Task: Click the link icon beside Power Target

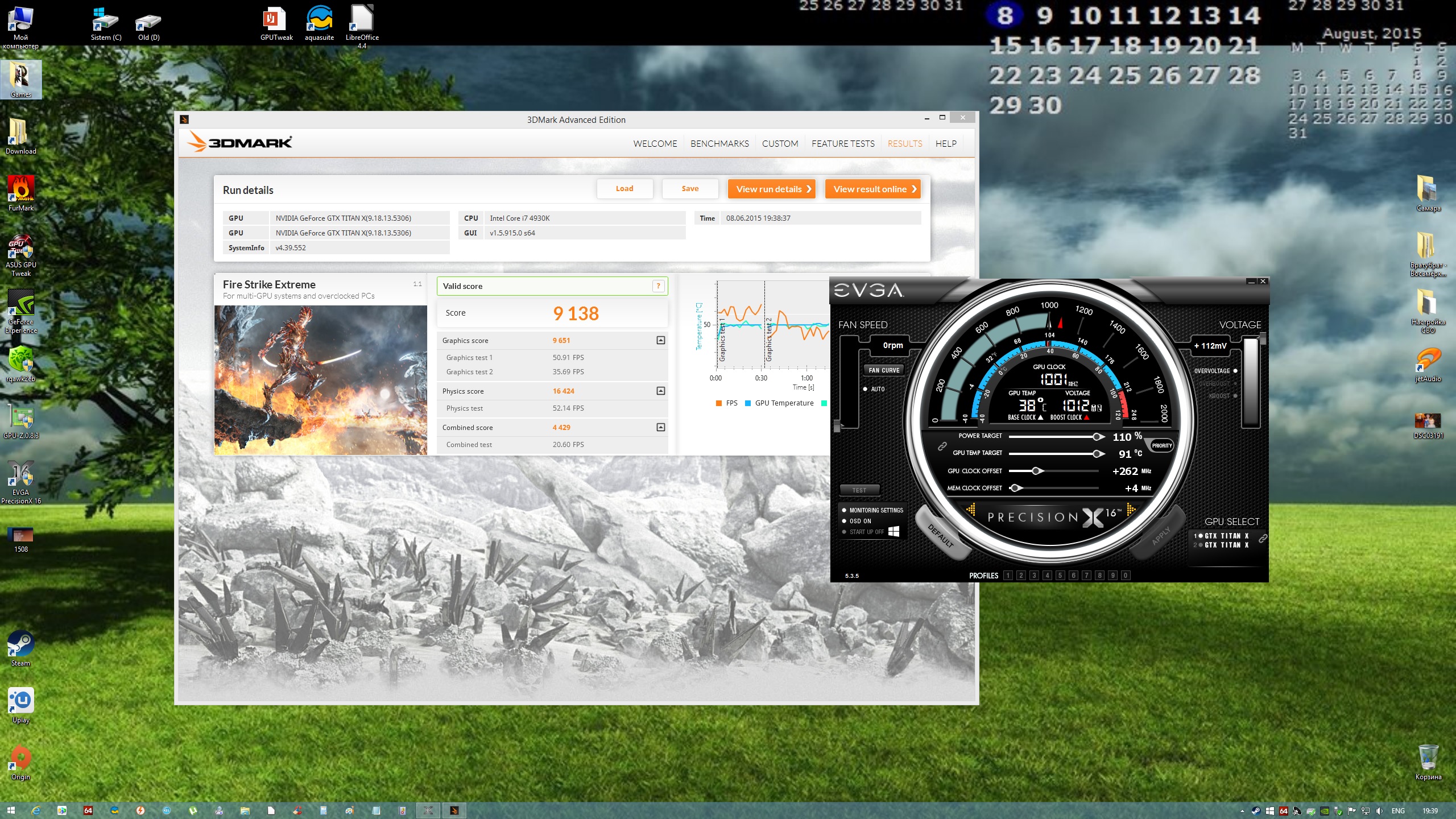Action: click(942, 446)
